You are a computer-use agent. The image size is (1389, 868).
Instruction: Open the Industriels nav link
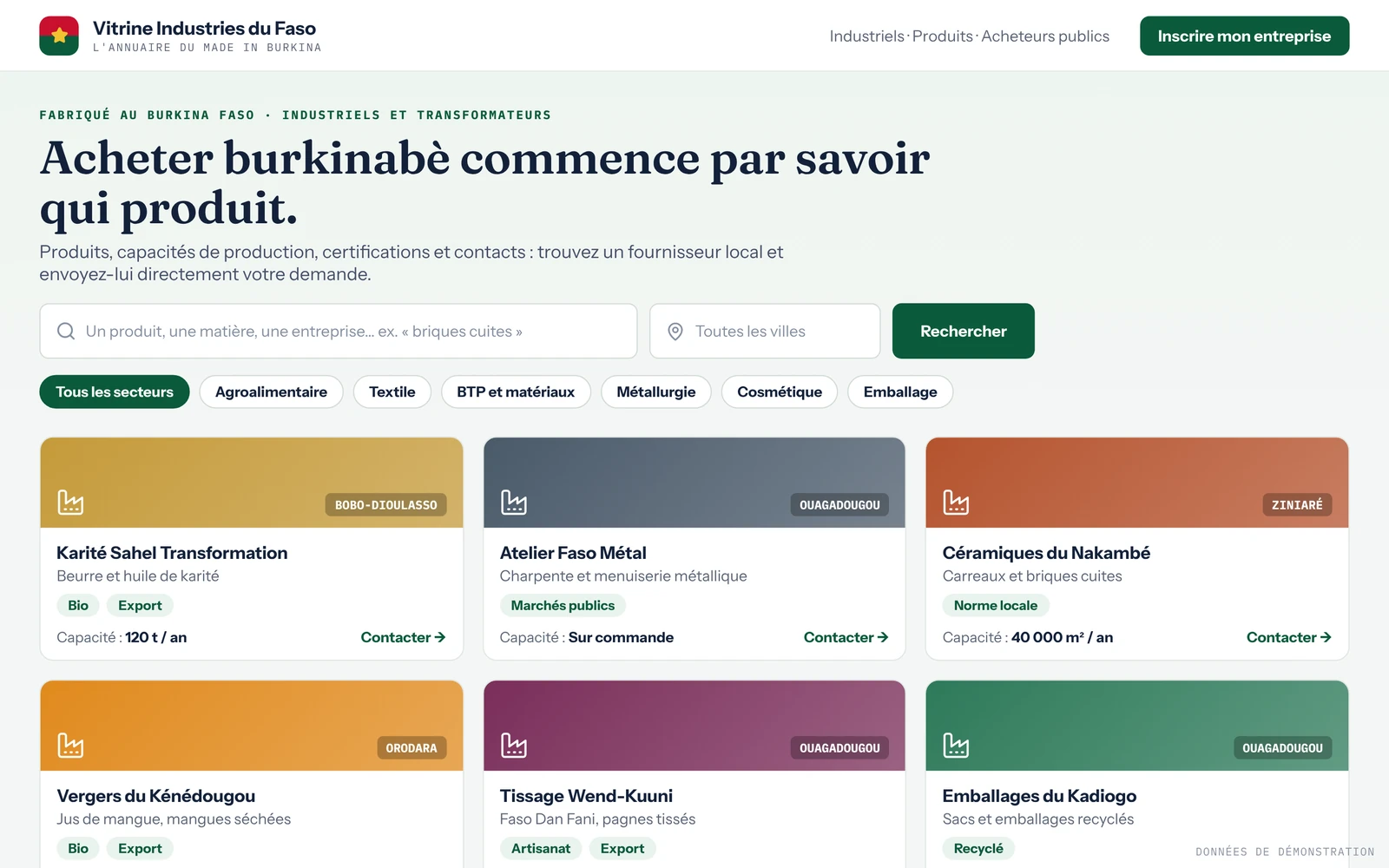(x=866, y=36)
